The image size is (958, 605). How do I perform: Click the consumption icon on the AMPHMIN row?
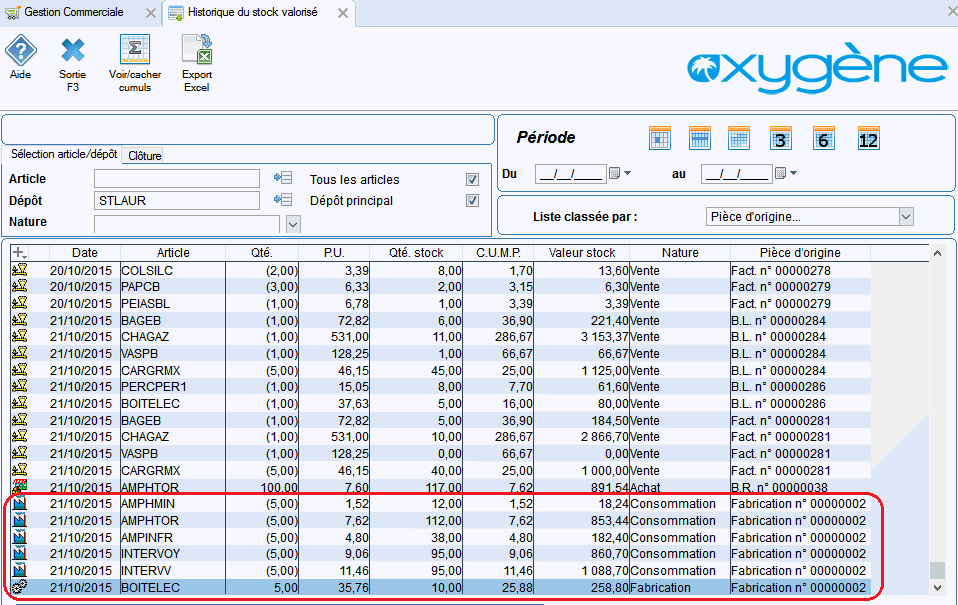[20, 504]
